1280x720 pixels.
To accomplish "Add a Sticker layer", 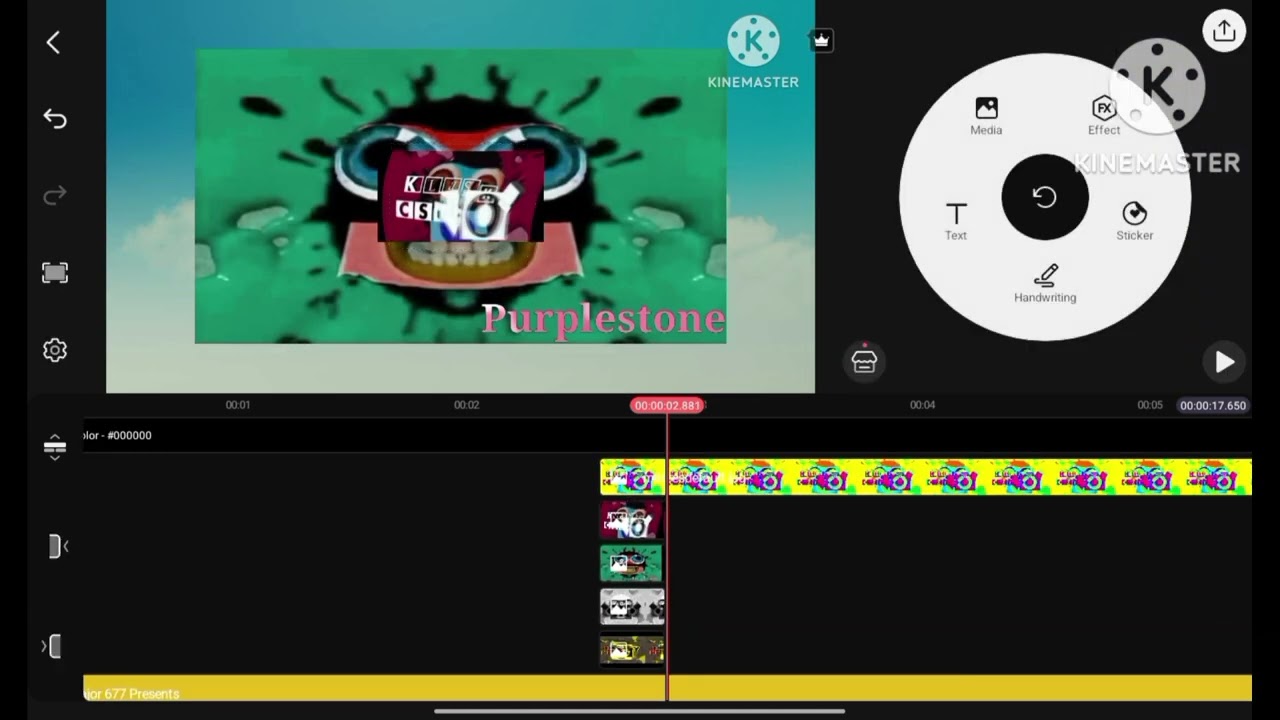I will 1134,221.
